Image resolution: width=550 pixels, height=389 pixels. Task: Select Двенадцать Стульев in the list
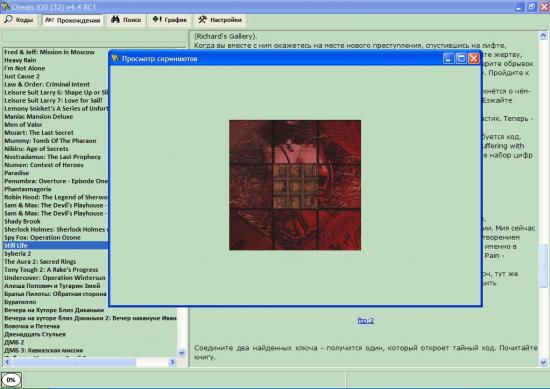(x=35, y=334)
